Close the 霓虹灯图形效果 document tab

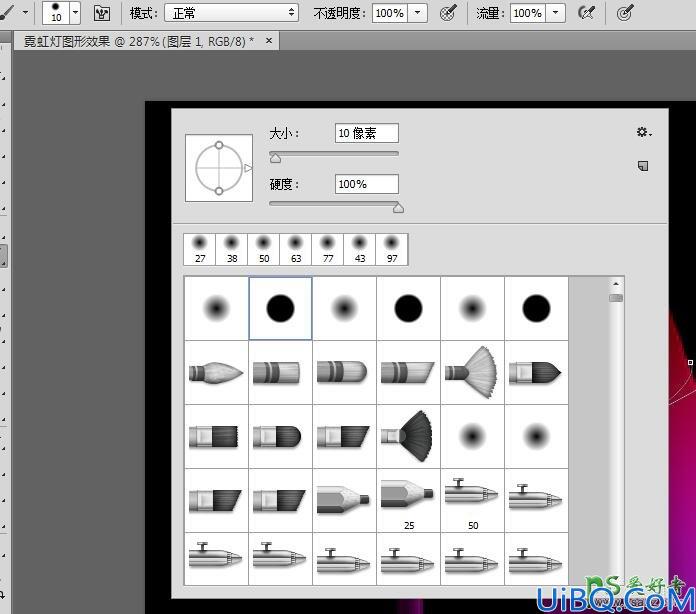pyautogui.click(x=269, y=41)
